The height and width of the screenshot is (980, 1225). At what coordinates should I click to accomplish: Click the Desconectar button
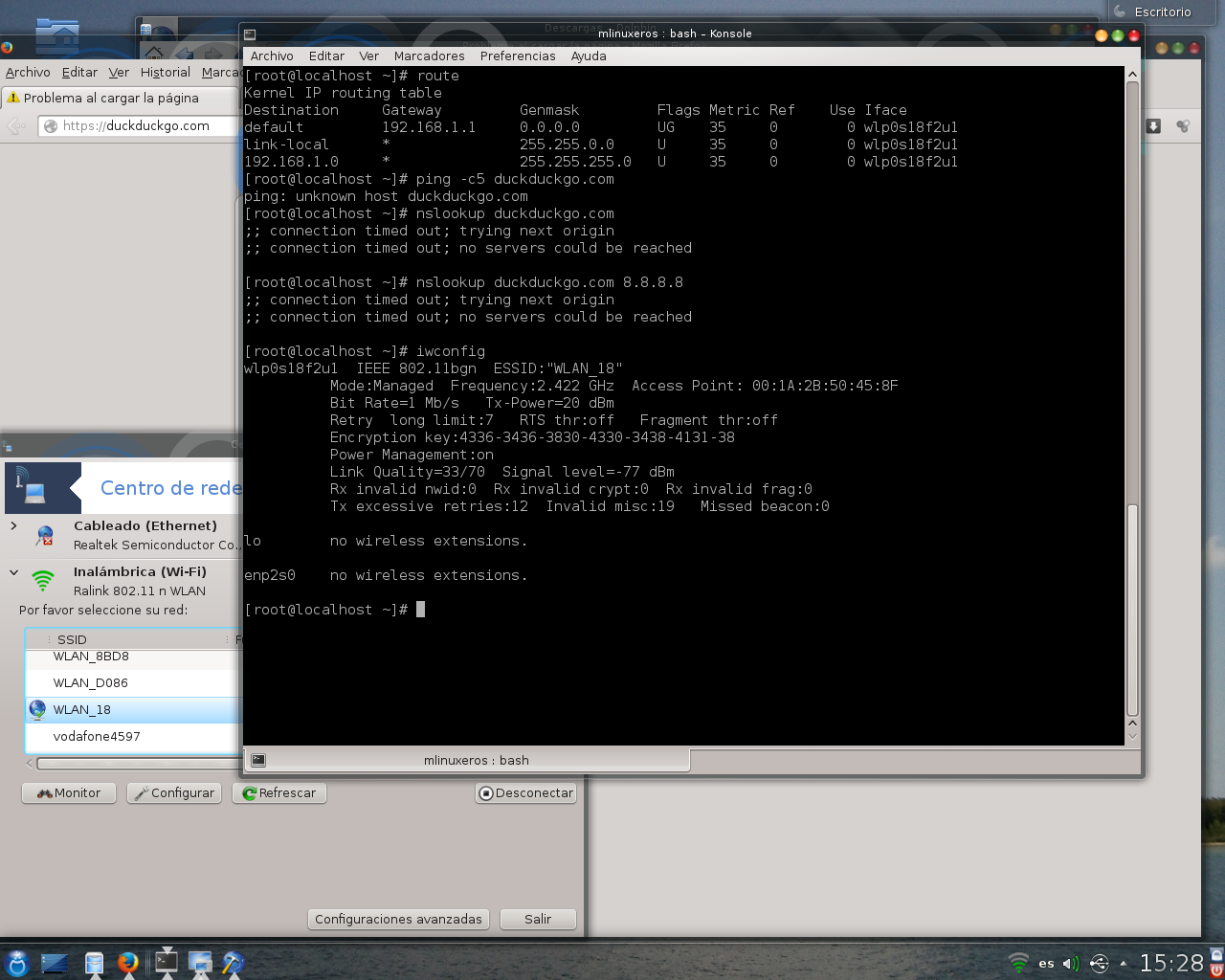526,792
